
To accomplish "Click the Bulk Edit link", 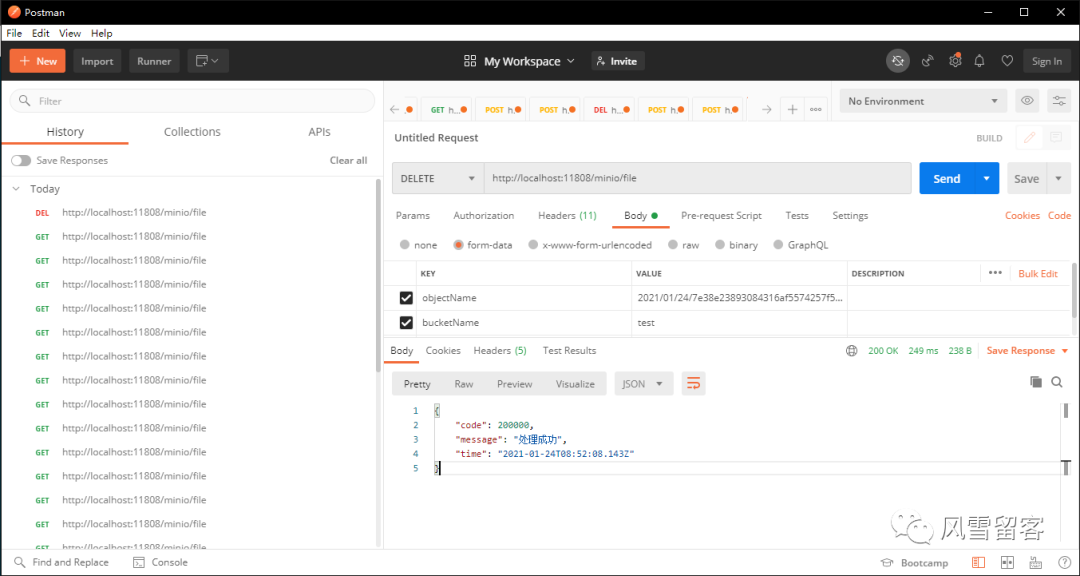I will 1037,274.
